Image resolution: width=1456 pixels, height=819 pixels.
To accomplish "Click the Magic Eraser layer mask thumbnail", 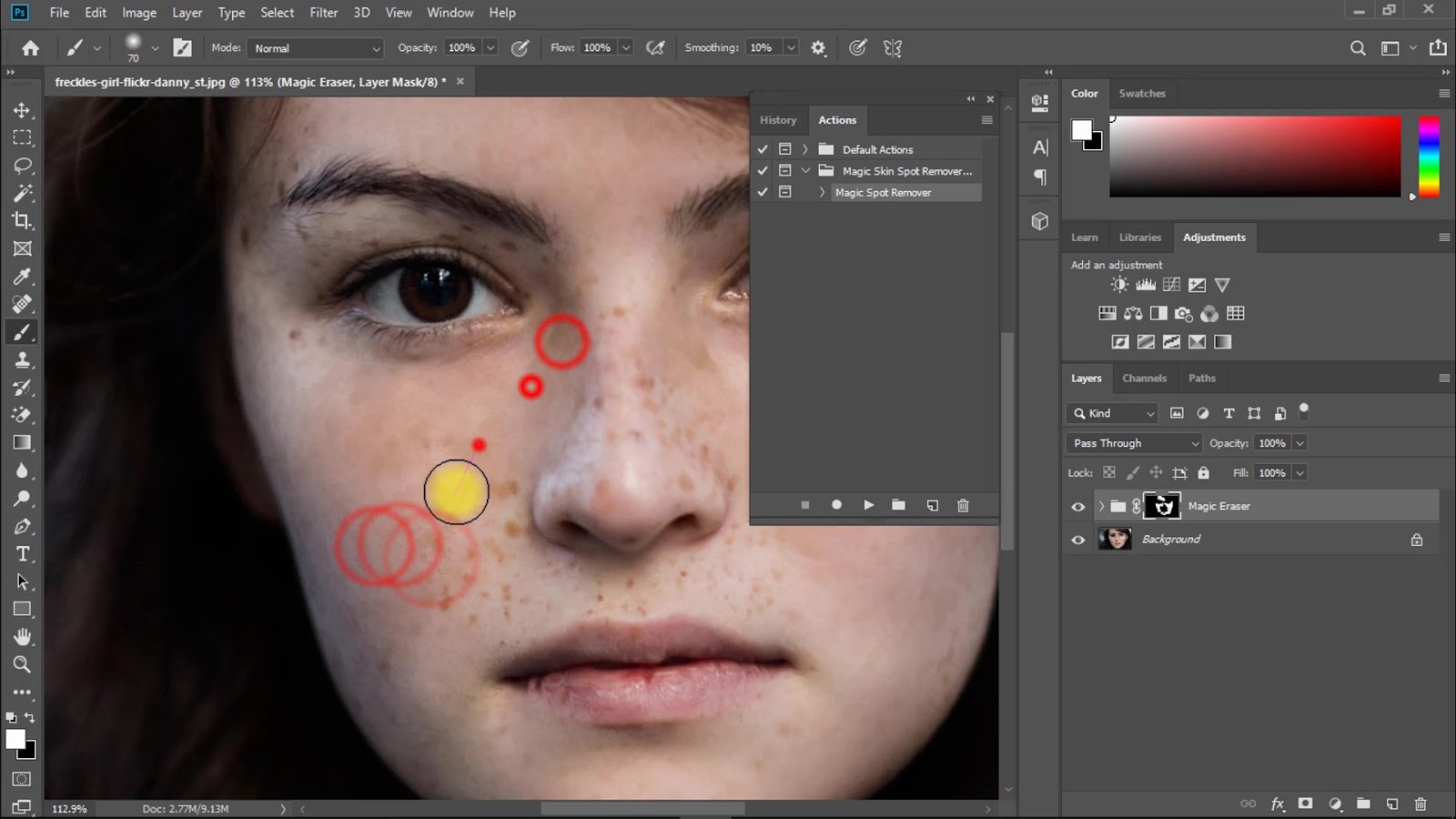I will tap(1162, 506).
